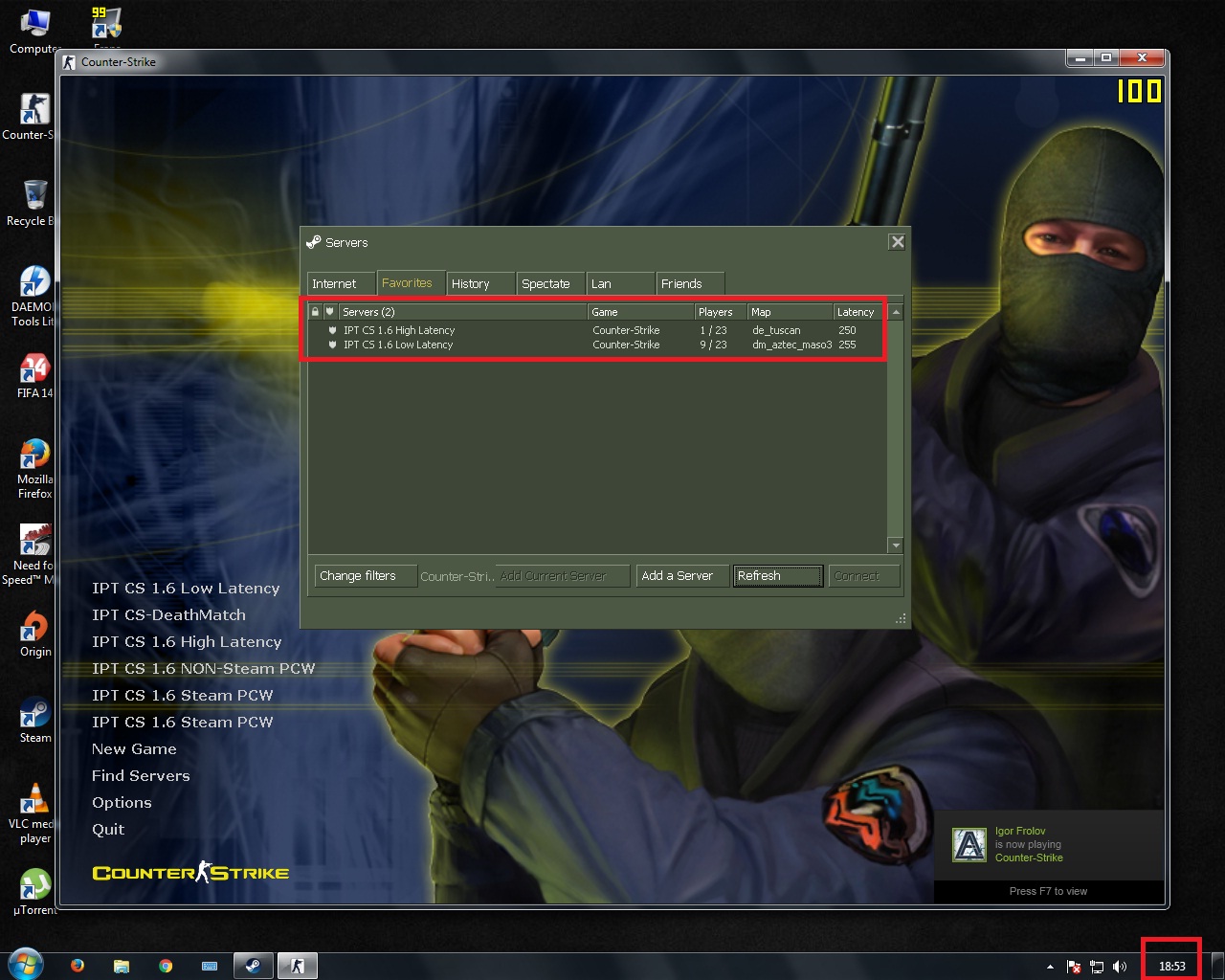Screen dimensions: 1225x980
Task: Open Find Servers from main menu
Action: pos(141,776)
